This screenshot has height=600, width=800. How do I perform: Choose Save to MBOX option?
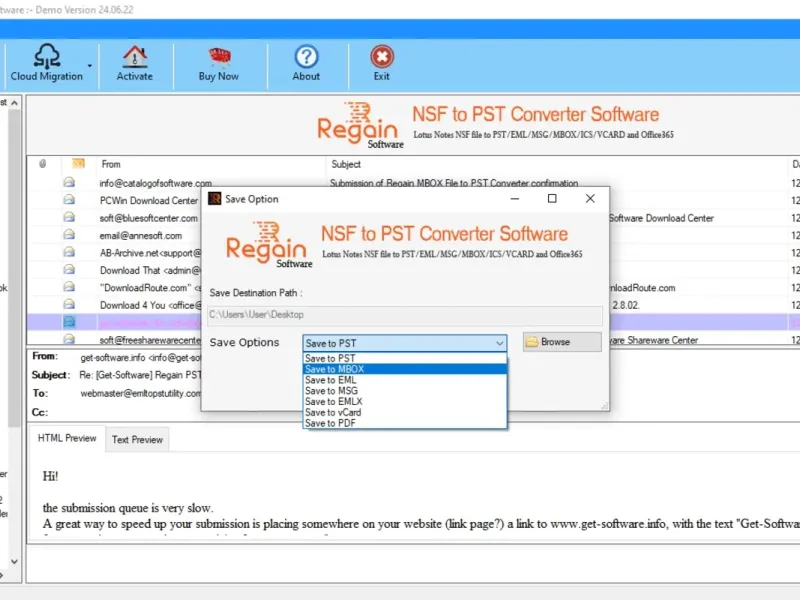pos(405,369)
